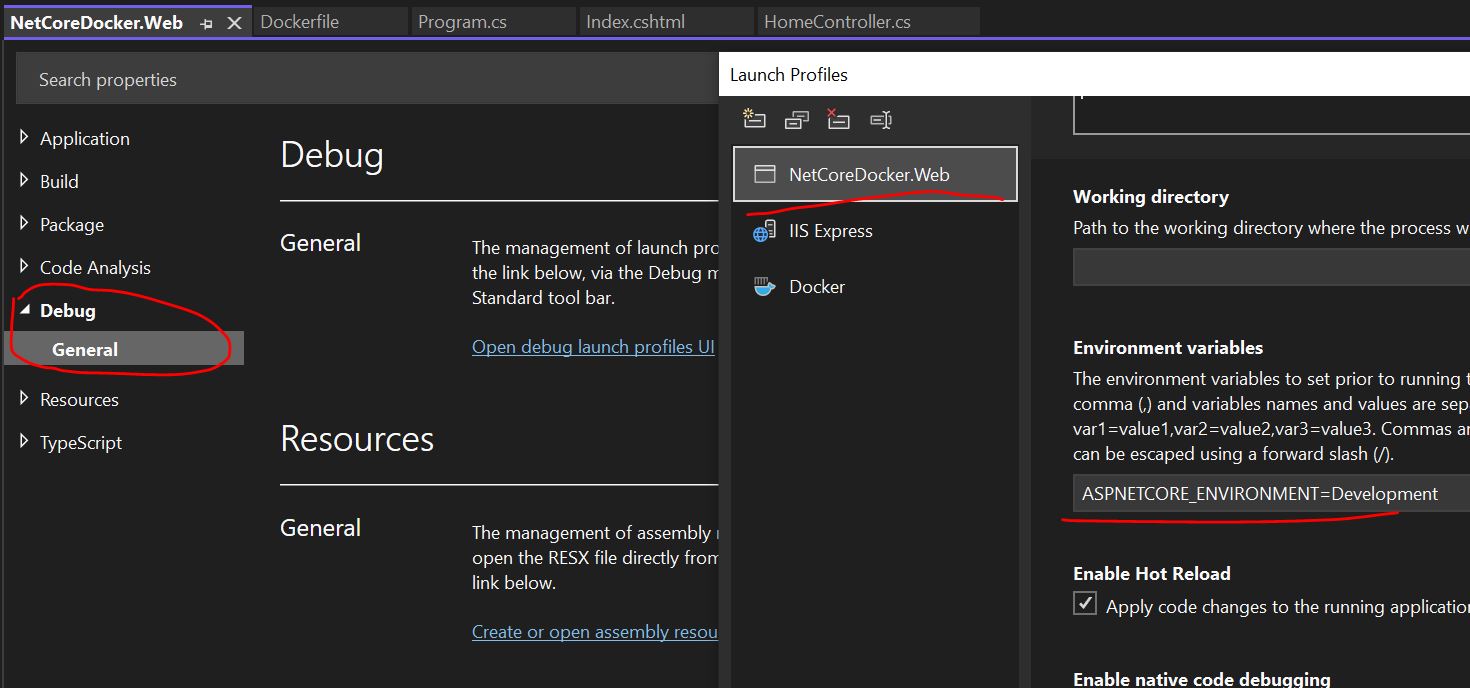Click the Create or open assembly resources link
This screenshot has height=688, width=1470.
click(x=594, y=632)
